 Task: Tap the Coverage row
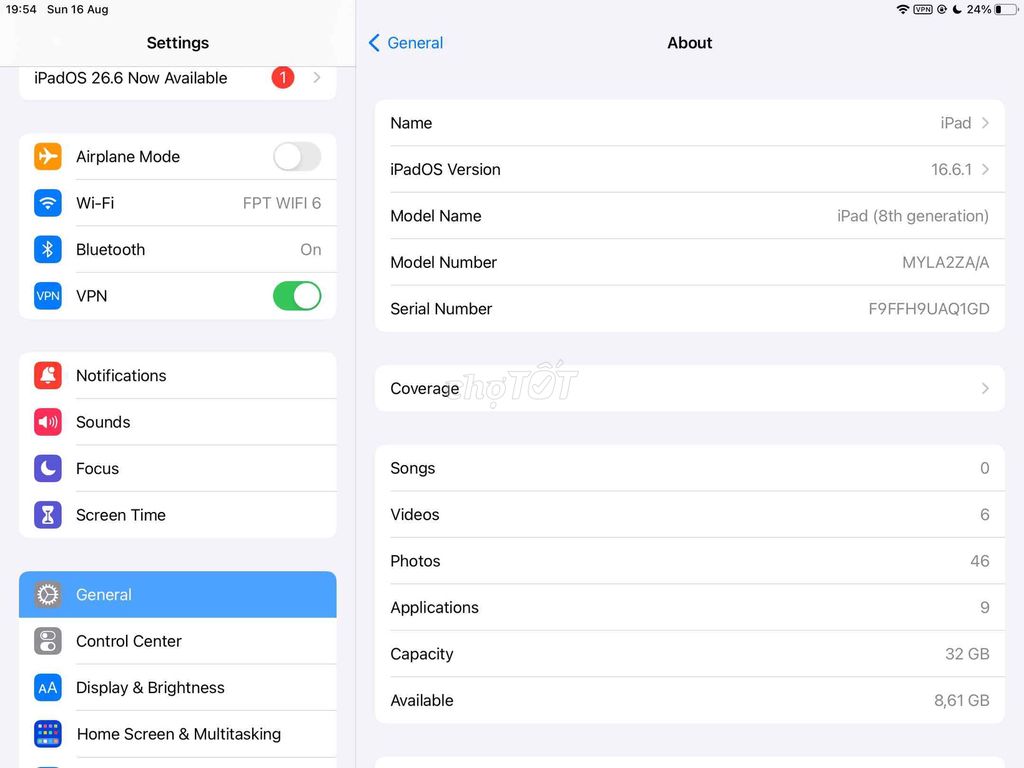(690, 389)
